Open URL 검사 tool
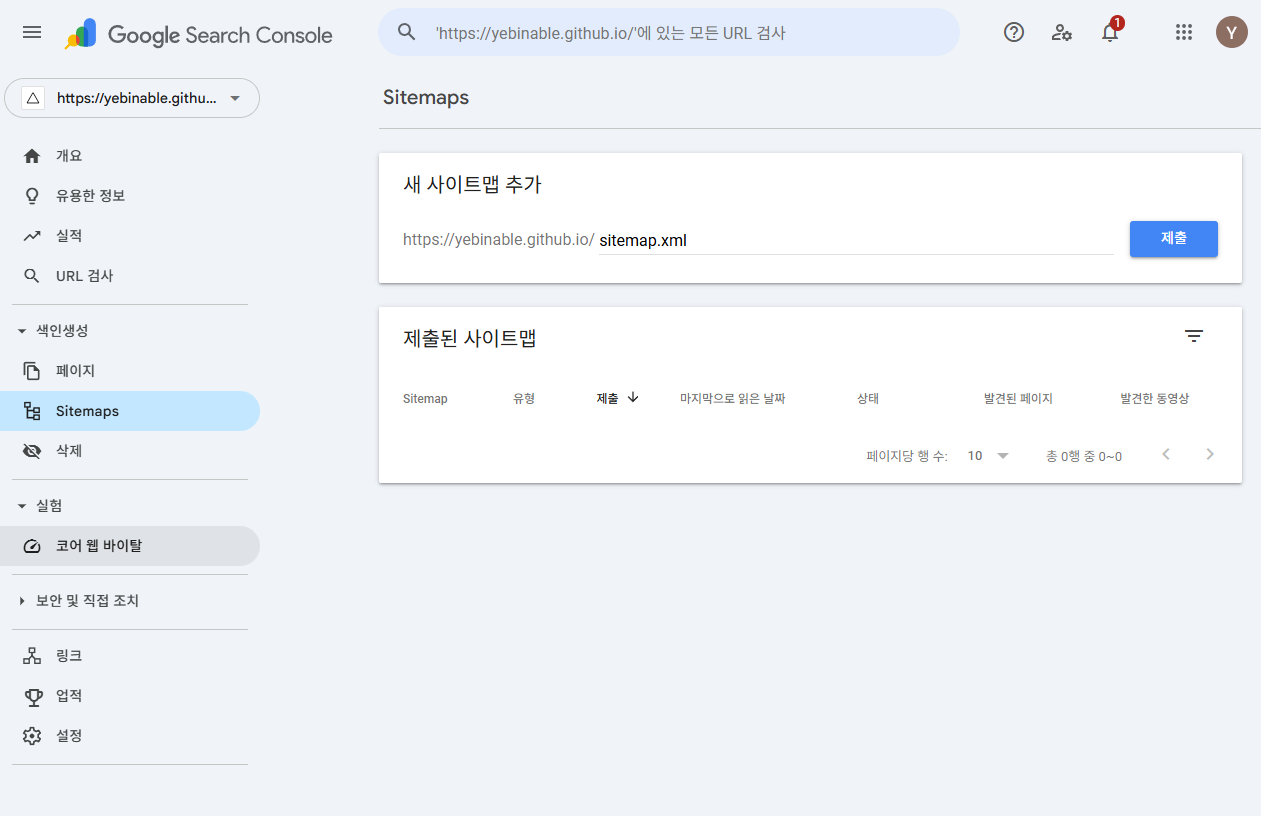Image resolution: width=1261 pixels, height=816 pixels. [x=130, y=276]
